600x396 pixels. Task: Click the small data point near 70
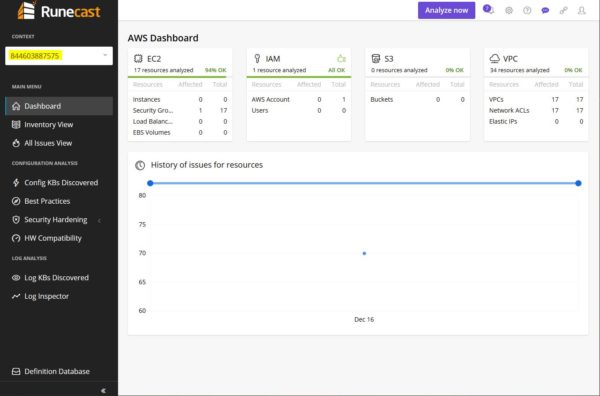click(364, 253)
